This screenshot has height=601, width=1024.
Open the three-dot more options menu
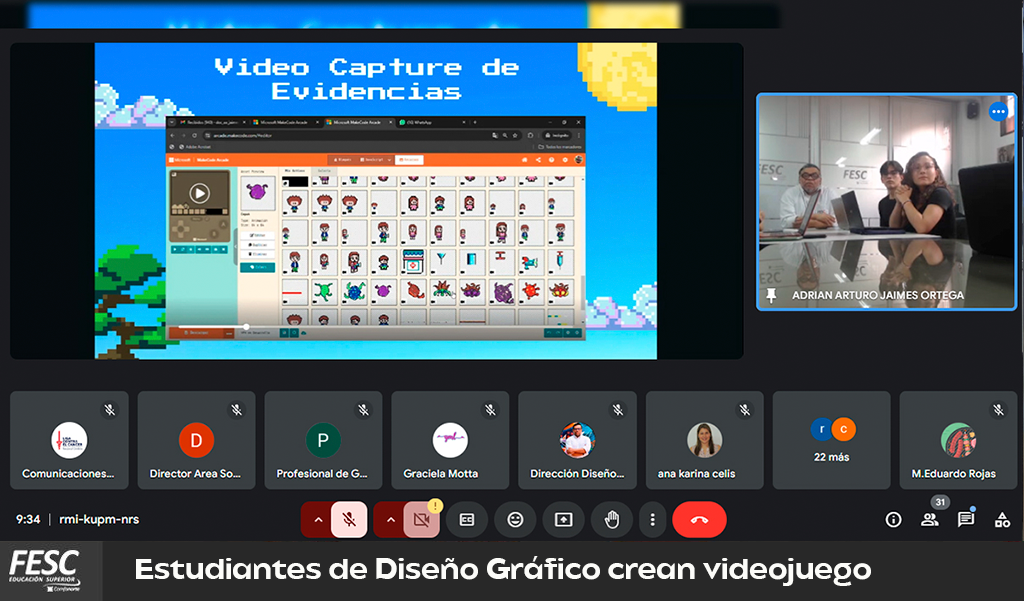[652, 520]
